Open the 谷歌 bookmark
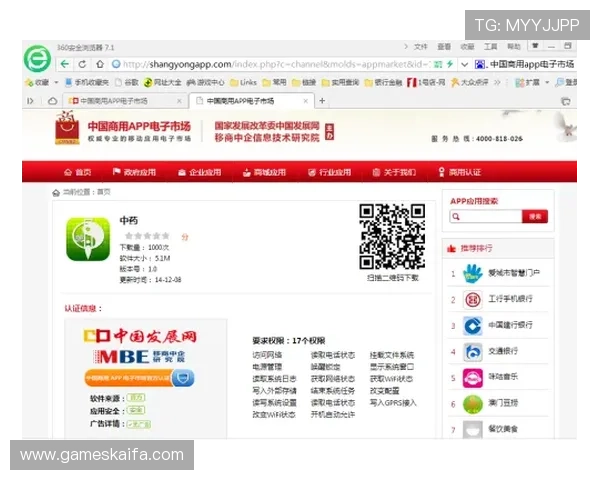 tap(127, 82)
